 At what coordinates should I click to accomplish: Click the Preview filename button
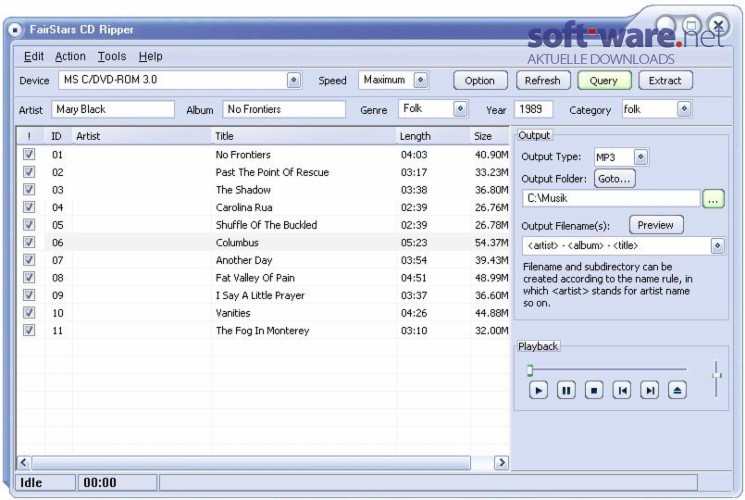[656, 225]
